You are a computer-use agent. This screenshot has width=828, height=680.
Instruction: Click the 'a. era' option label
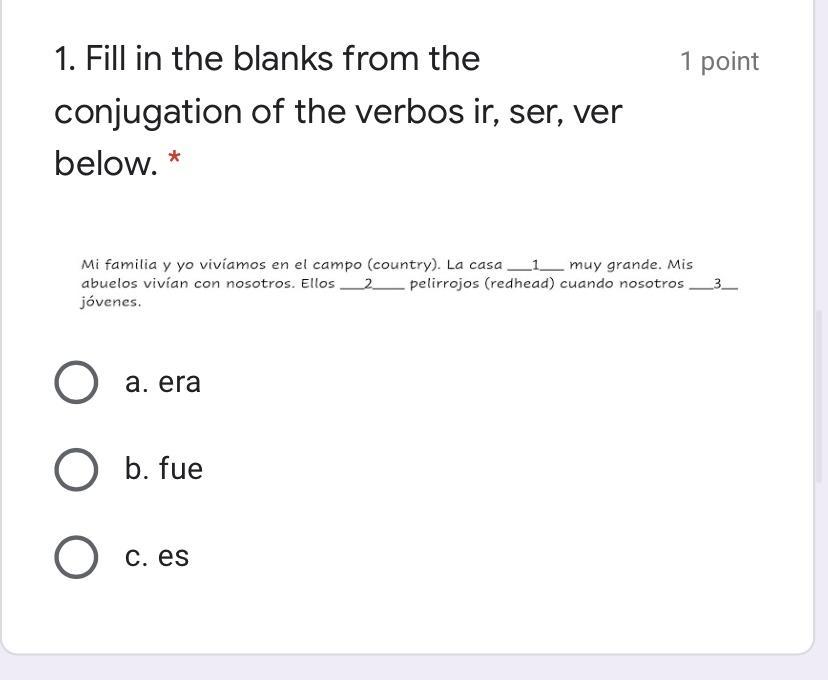(x=163, y=382)
